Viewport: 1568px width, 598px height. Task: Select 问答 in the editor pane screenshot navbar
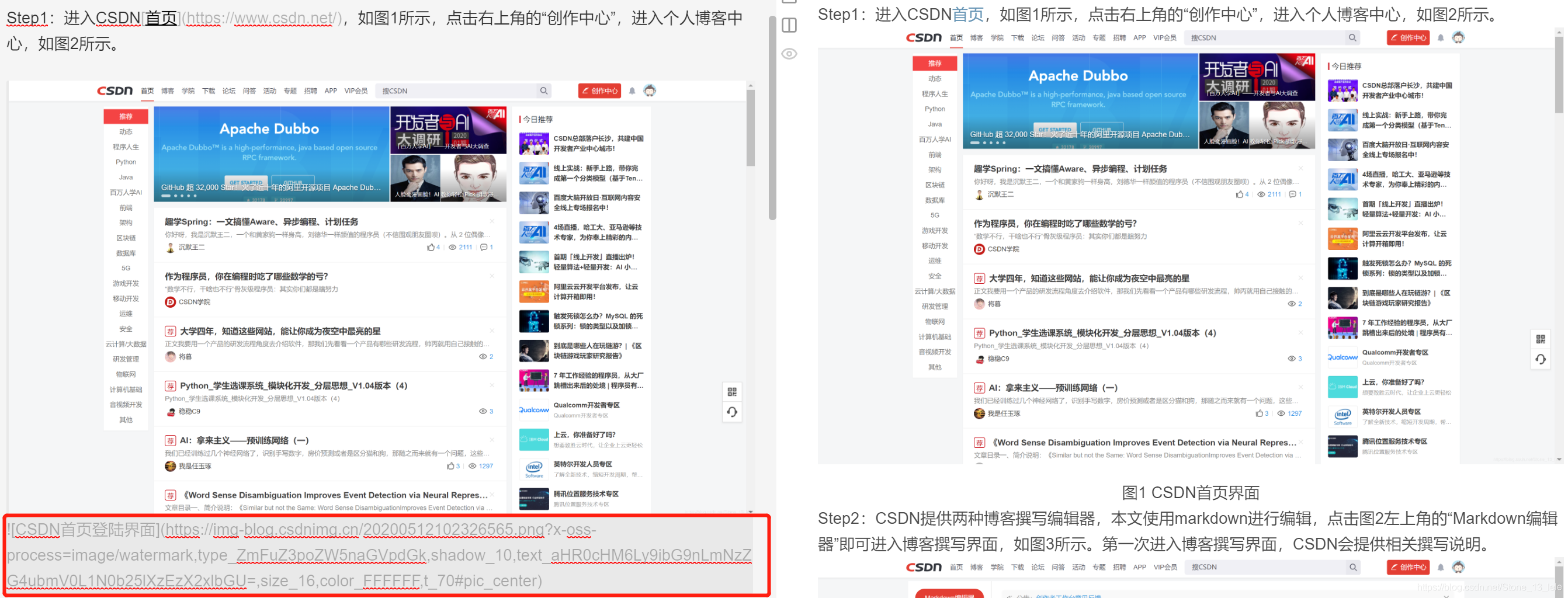(x=249, y=91)
